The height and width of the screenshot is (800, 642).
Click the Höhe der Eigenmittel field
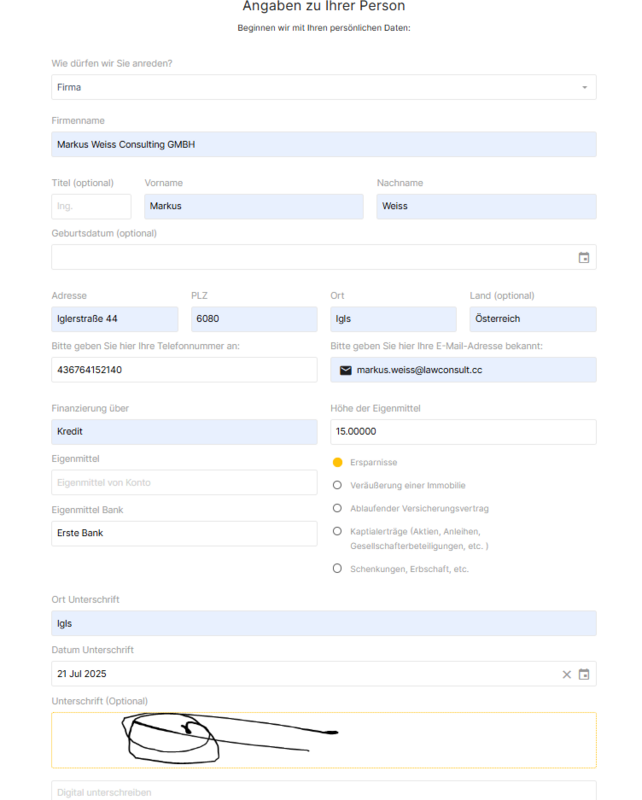point(462,432)
